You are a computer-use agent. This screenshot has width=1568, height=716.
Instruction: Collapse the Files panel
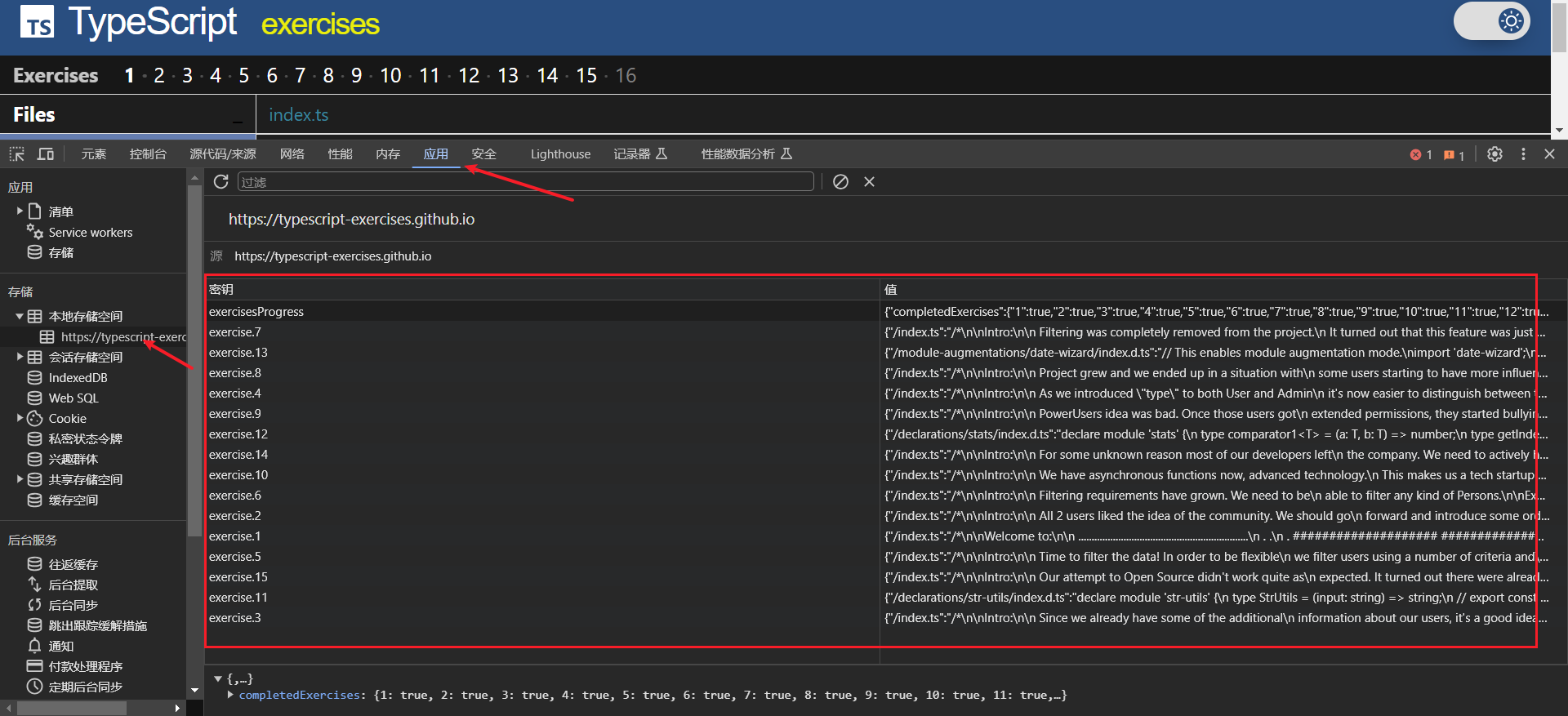pyautogui.click(x=238, y=121)
